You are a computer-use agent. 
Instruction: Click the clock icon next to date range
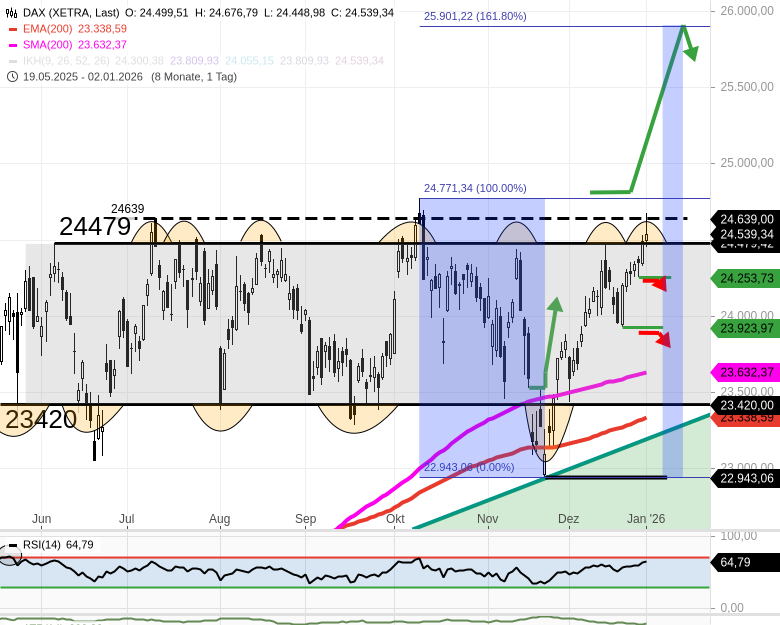[13, 77]
